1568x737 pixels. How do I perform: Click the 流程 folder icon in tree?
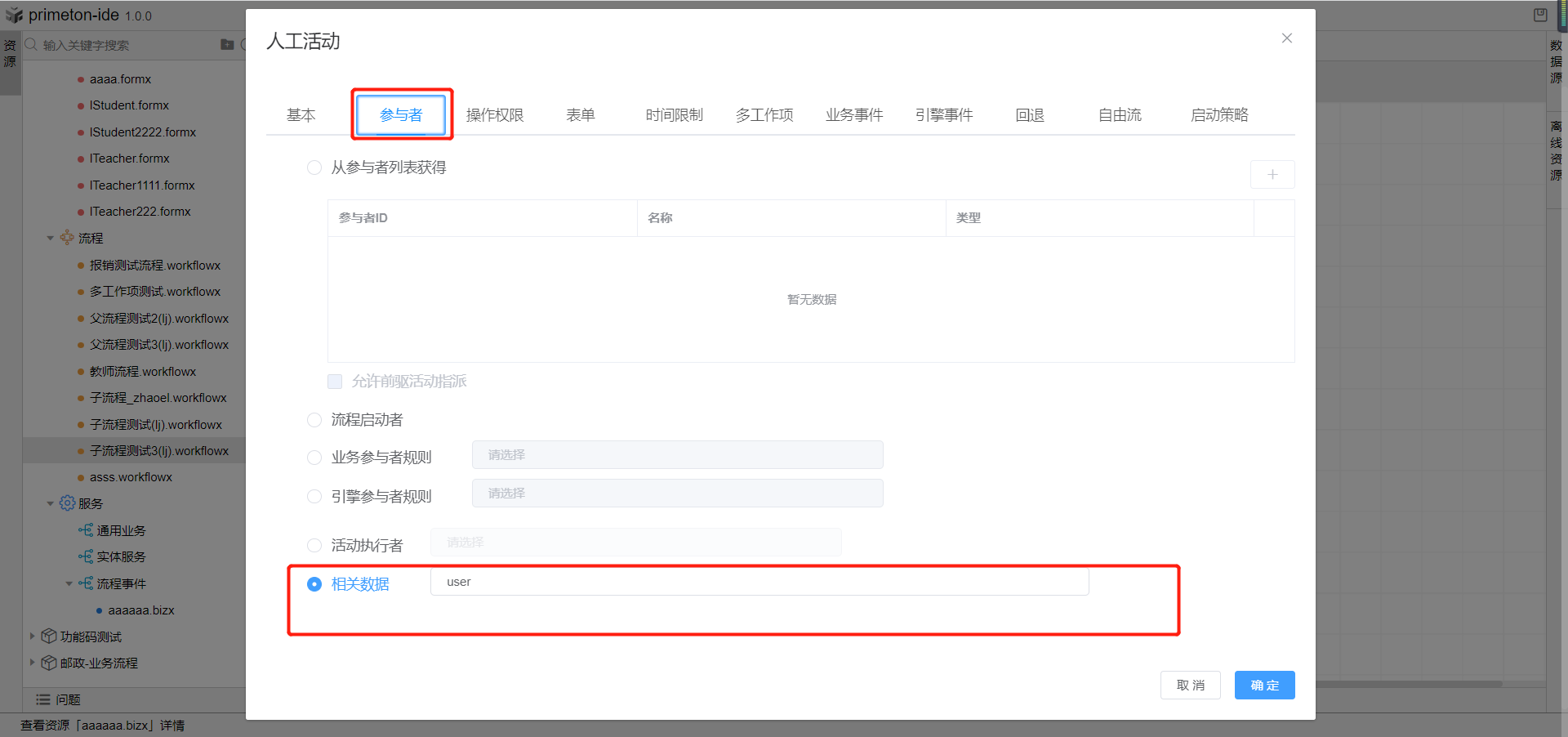click(67, 238)
